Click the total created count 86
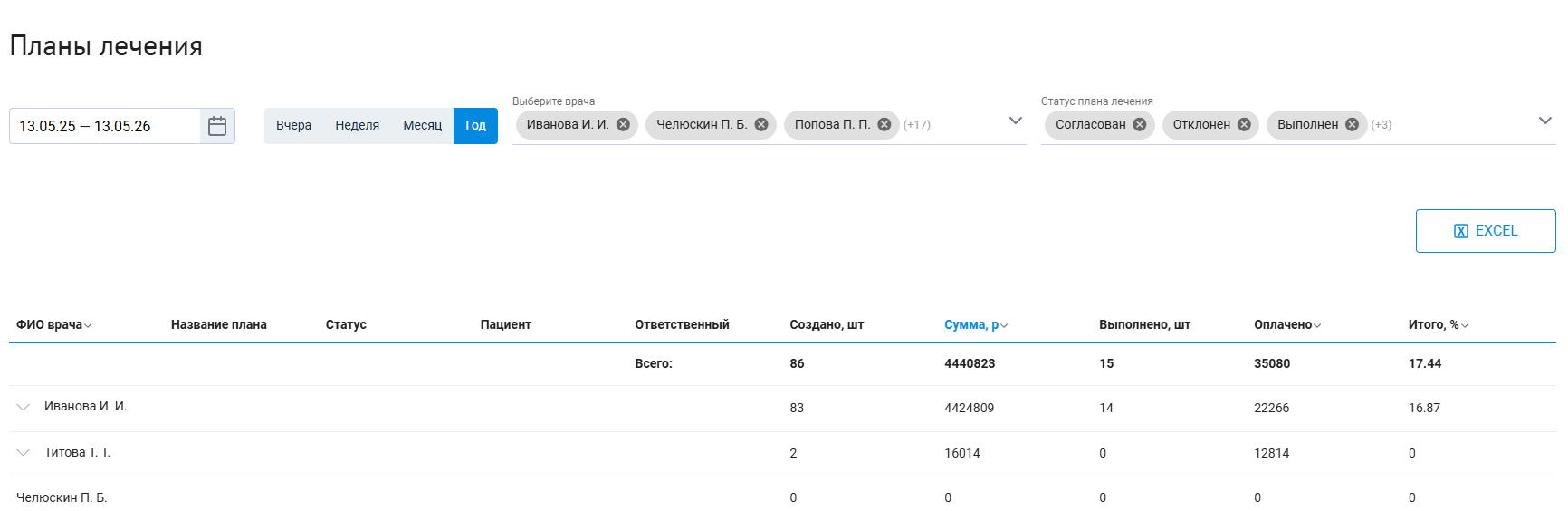1568x511 pixels. [797, 363]
